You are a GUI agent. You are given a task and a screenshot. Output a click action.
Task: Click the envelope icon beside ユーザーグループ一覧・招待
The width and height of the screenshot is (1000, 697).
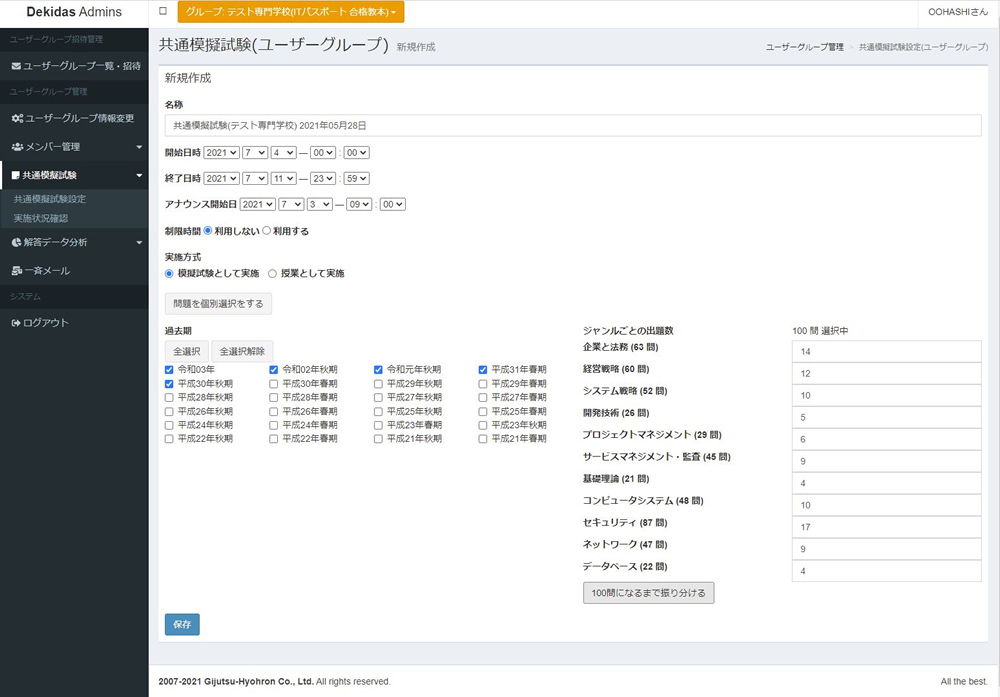click(x=16, y=66)
